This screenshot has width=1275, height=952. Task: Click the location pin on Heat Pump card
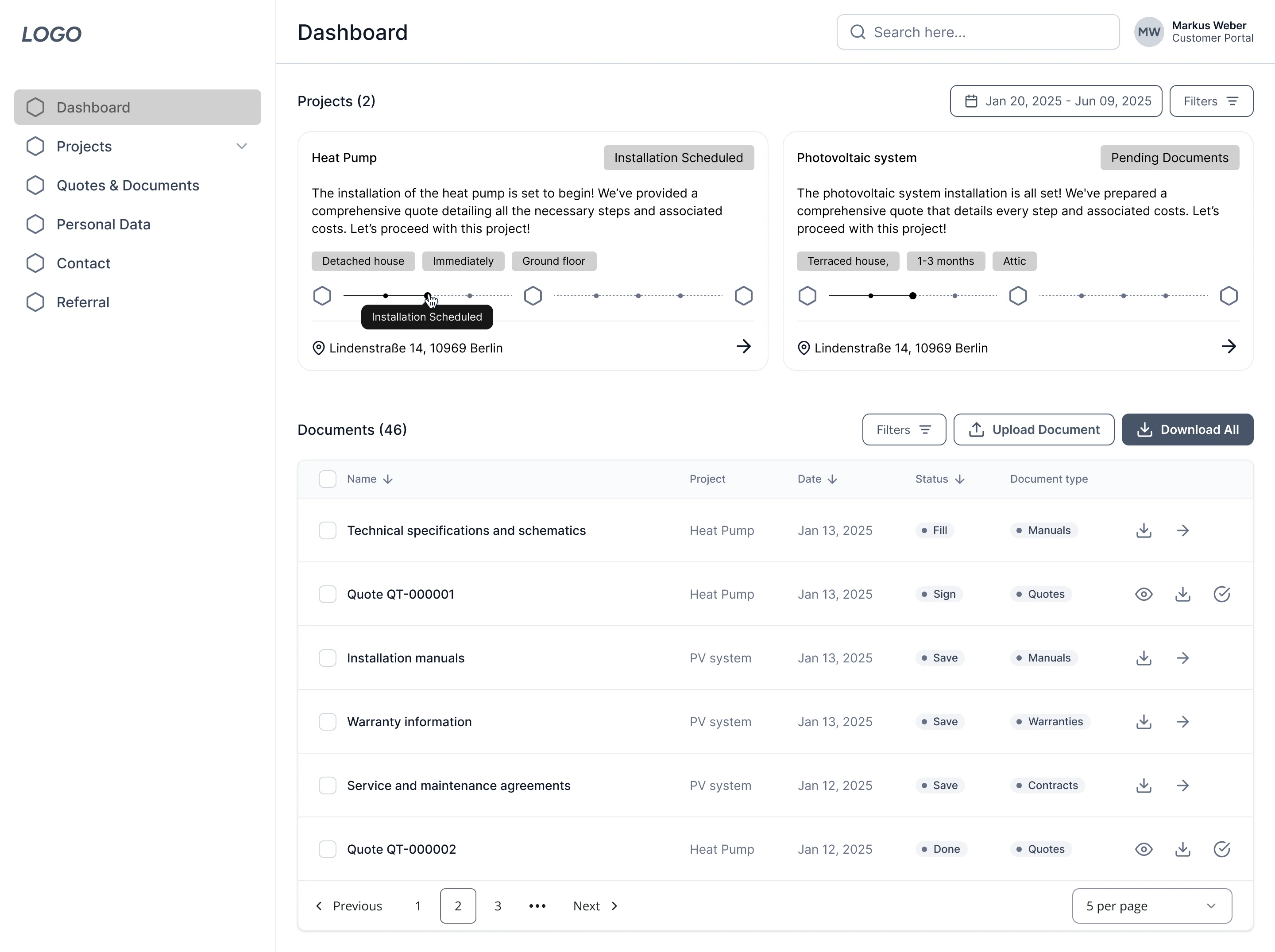[318, 348]
